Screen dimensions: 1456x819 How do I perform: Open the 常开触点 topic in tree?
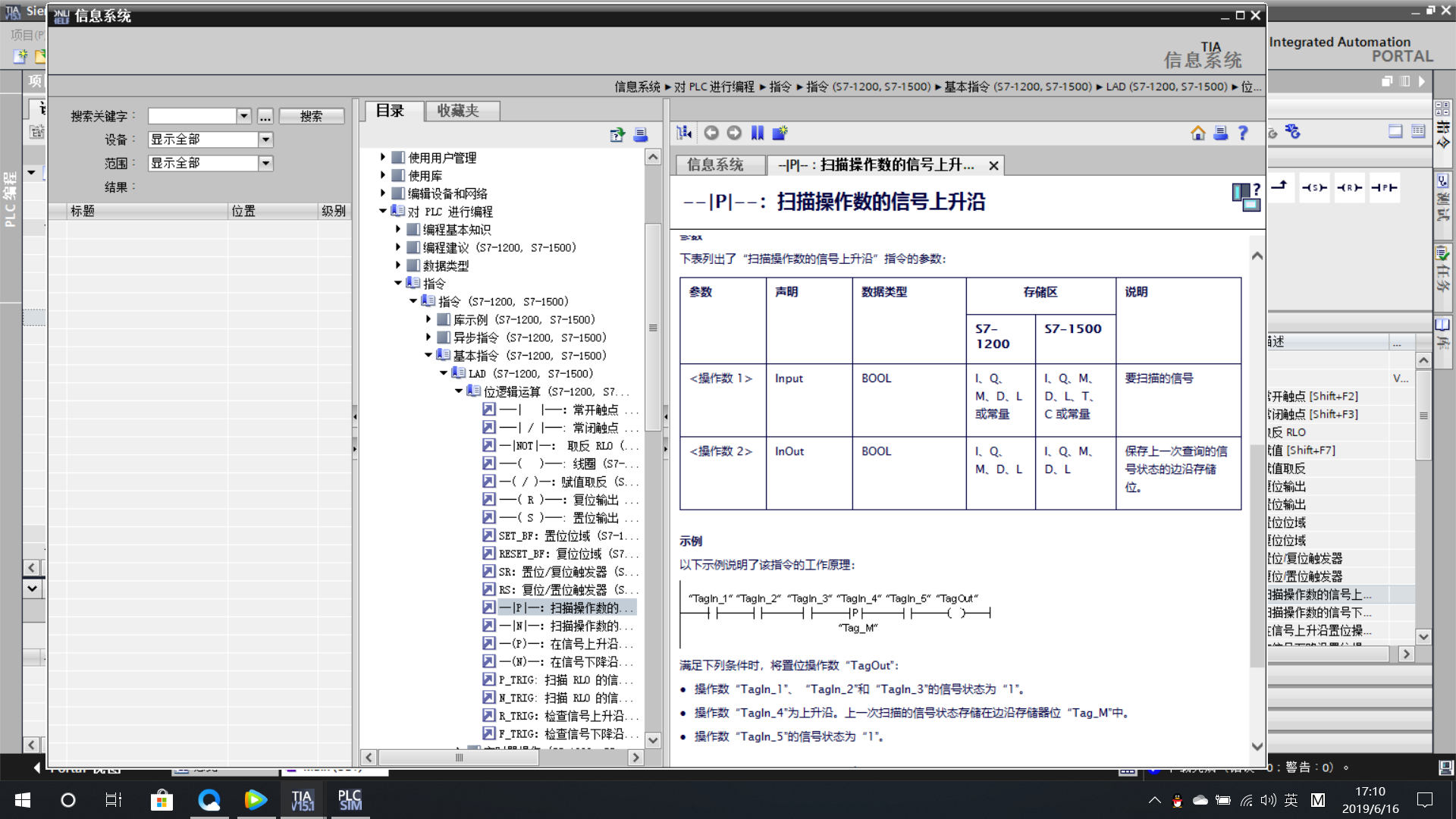595,409
